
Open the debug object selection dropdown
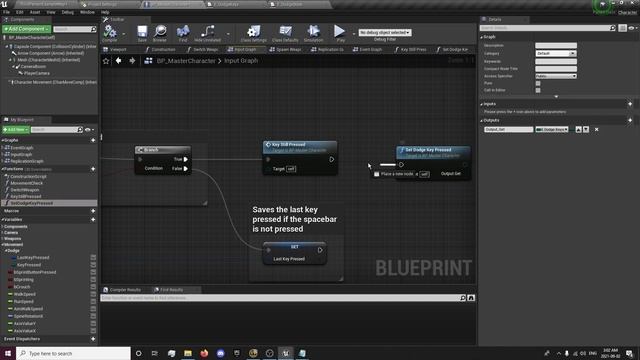point(385,32)
